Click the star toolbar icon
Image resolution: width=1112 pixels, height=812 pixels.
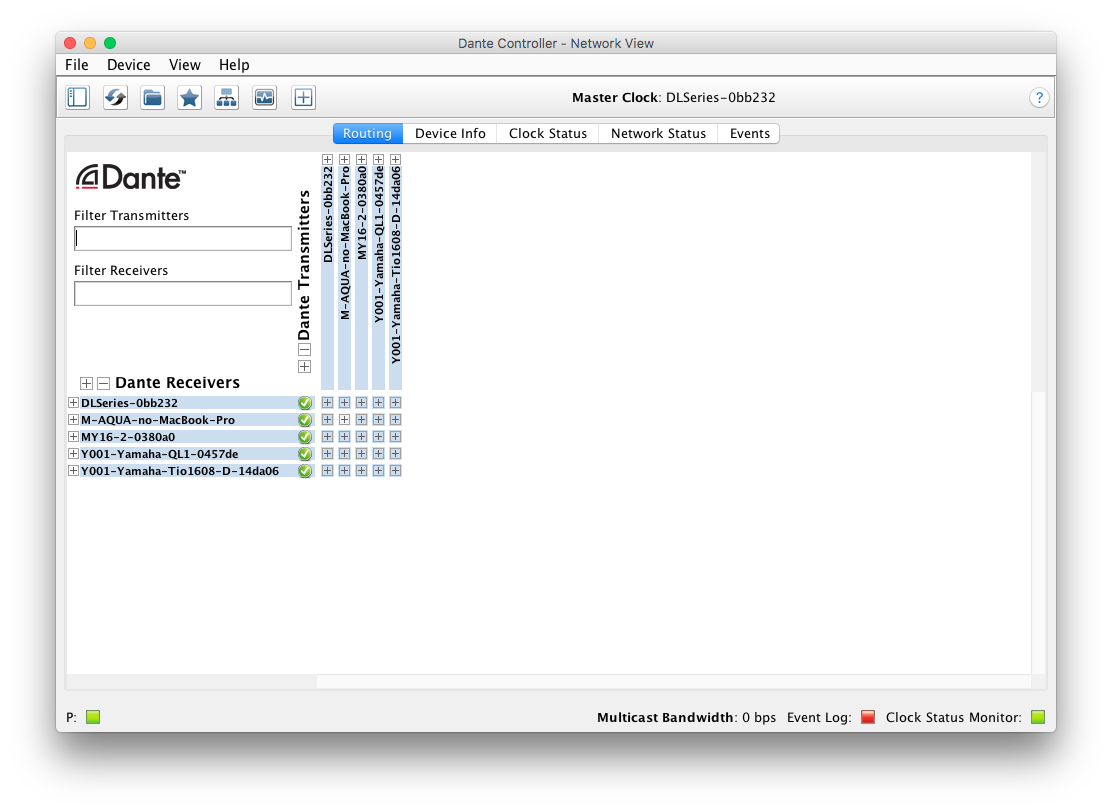click(189, 97)
